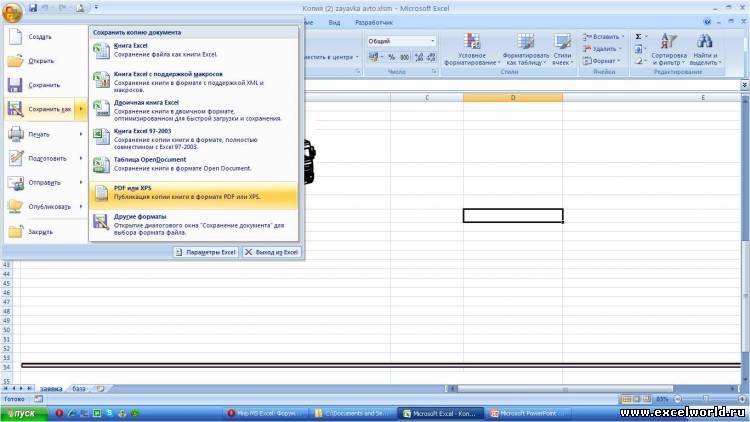Switch to the заявка sheet tab

tap(51, 389)
